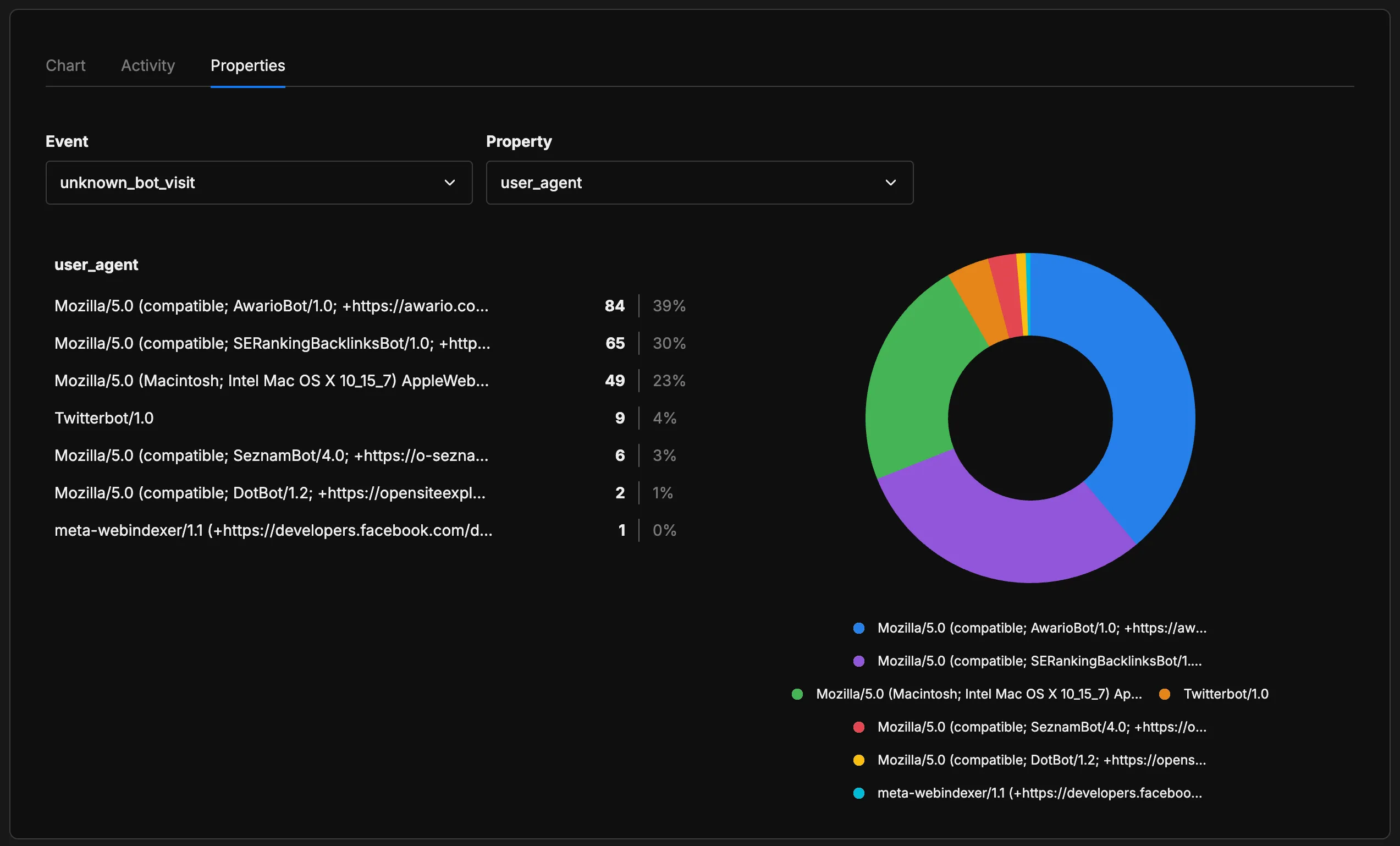1400x846 pixels.
Task: Open the unknown_bot_visit Event dropdown
Action: [x=258, y=183]
